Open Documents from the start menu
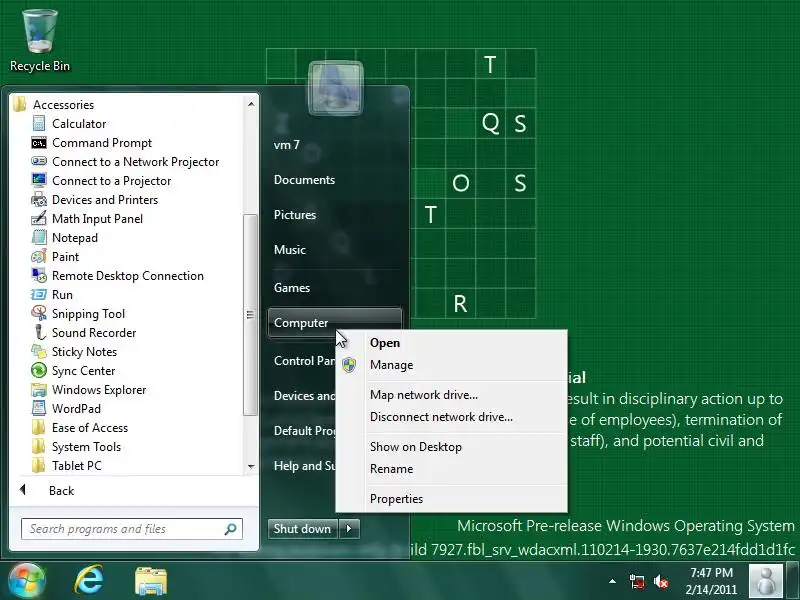The height and width of the screenshot is (600, 800). [x=304, y=180]
